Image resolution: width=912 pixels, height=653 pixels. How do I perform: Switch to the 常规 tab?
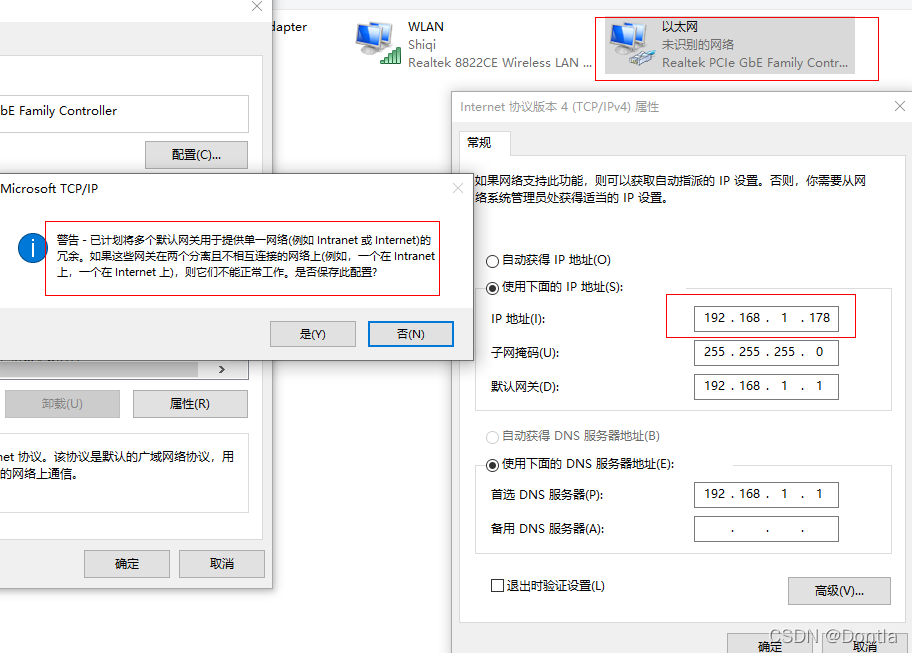[x=479, y=142]
